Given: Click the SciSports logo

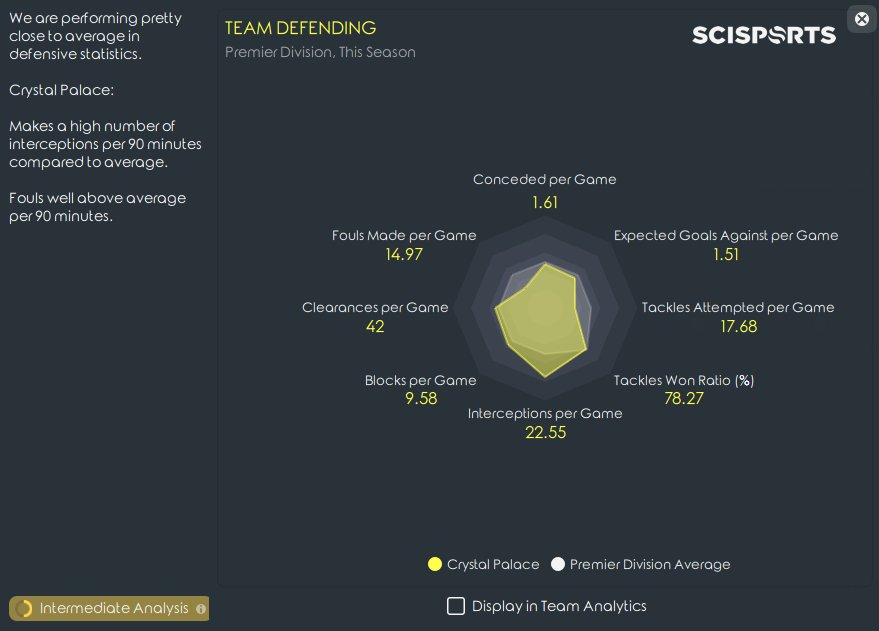Looking at the screenshot, I should (764, 35).
